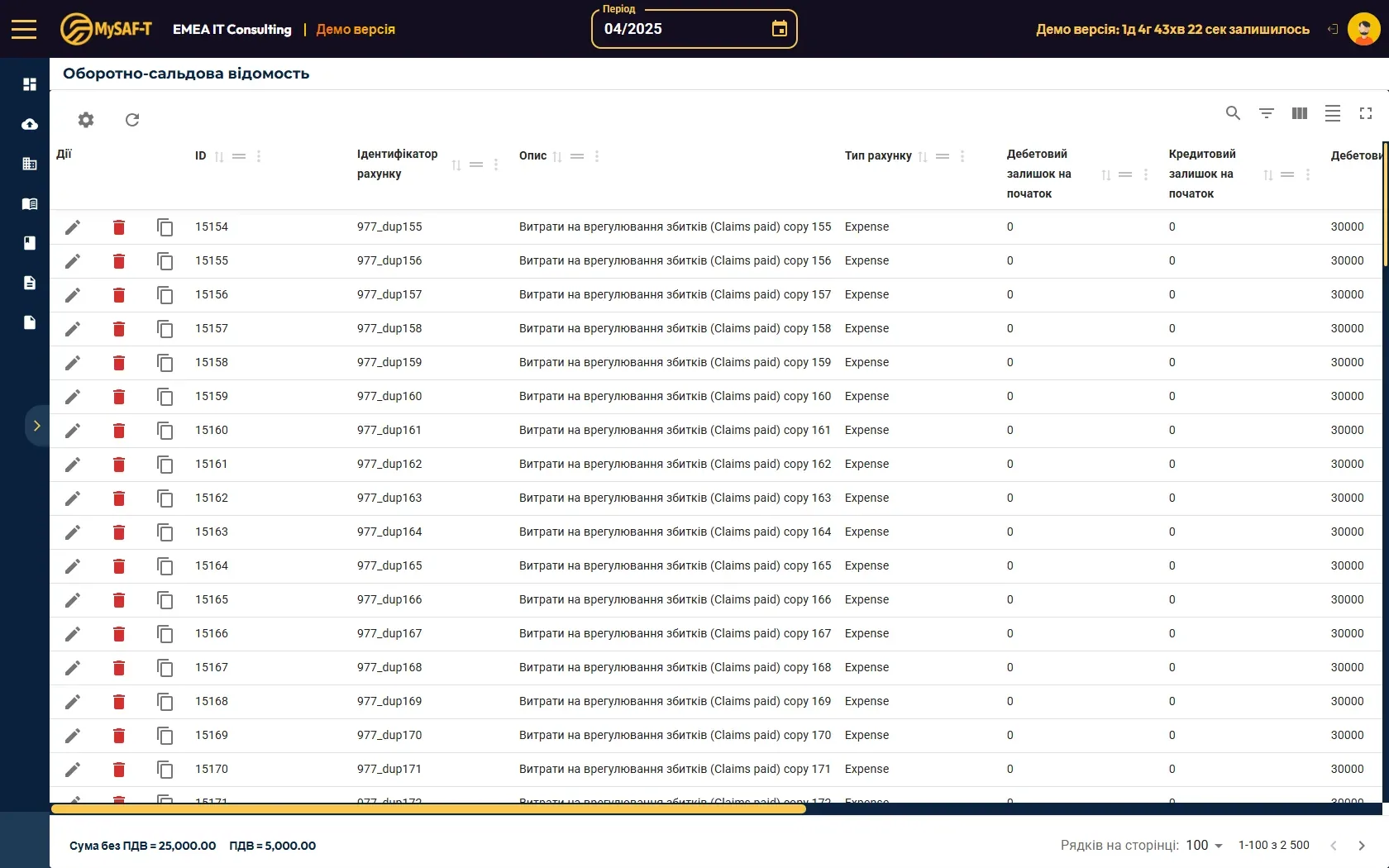Open the upload cloud sidebar icon
The width and height of the screenshot is (1389, 868).
30,124
